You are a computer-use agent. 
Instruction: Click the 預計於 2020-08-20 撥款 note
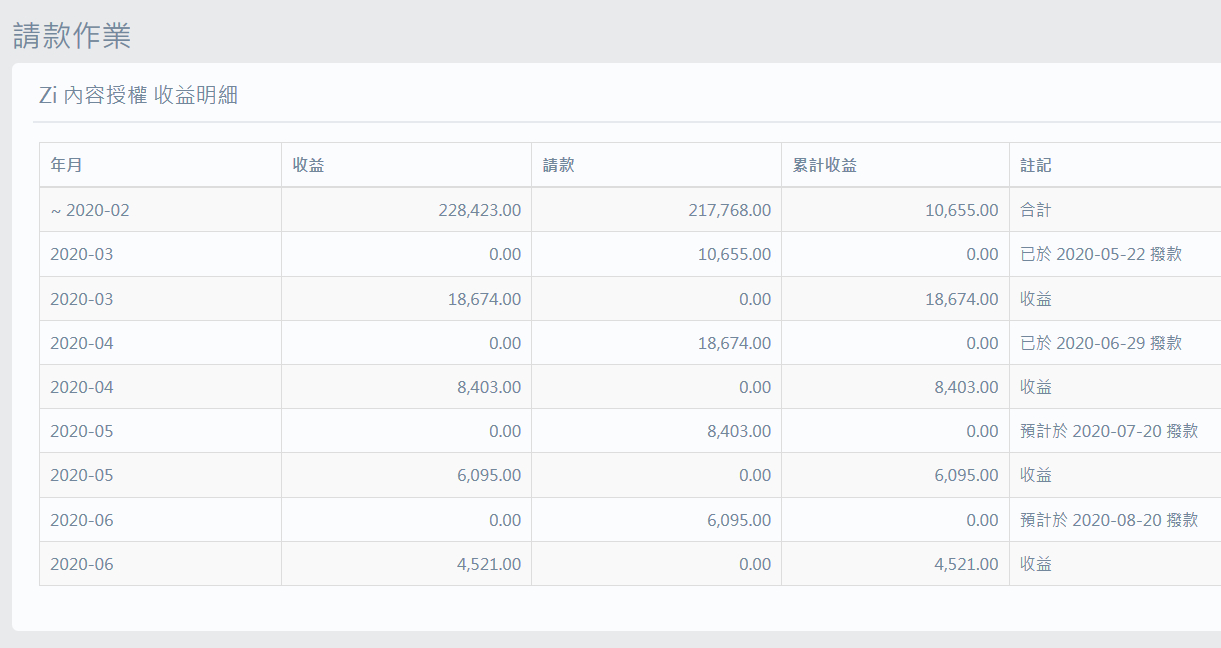pos(1108,520)
